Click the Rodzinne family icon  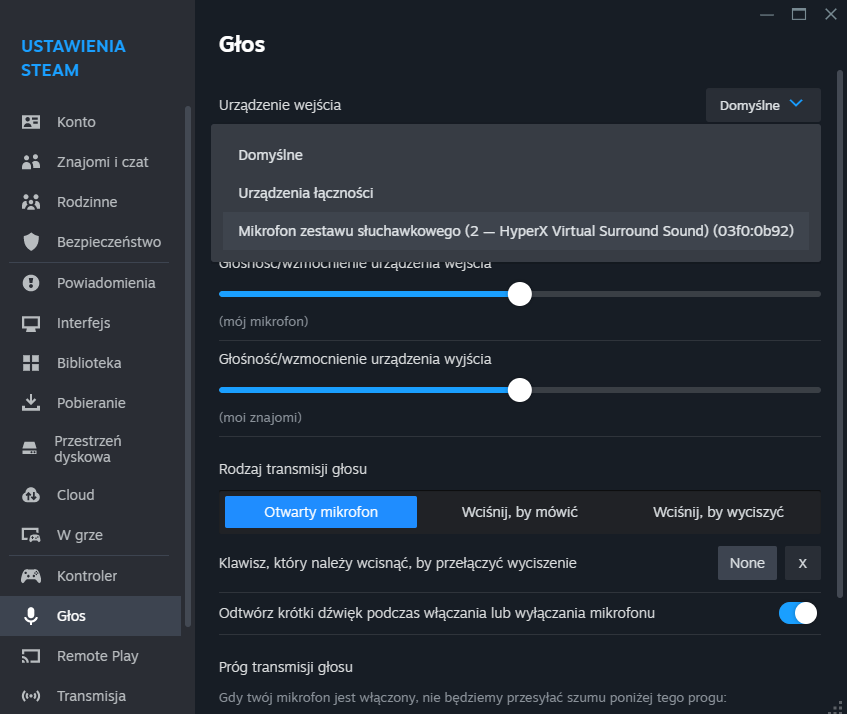(31, 202)
